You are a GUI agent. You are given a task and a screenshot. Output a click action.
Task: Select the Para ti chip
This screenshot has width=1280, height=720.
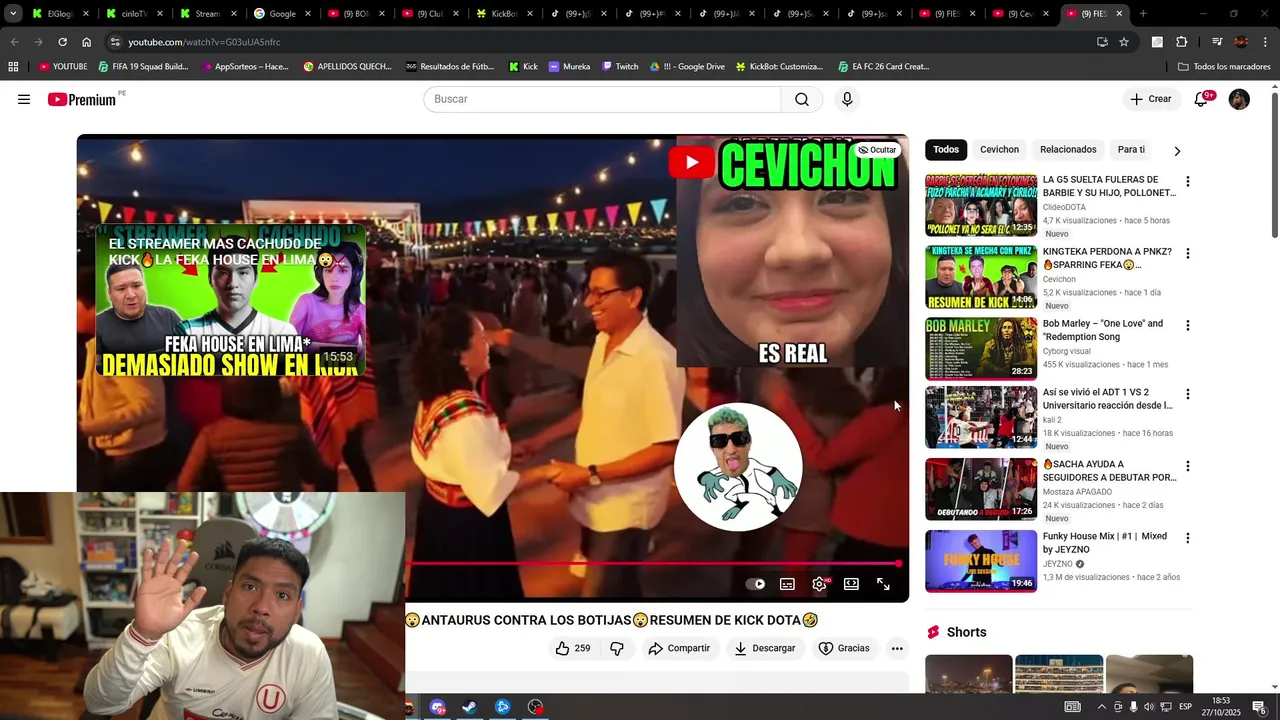pos(1131,150)
